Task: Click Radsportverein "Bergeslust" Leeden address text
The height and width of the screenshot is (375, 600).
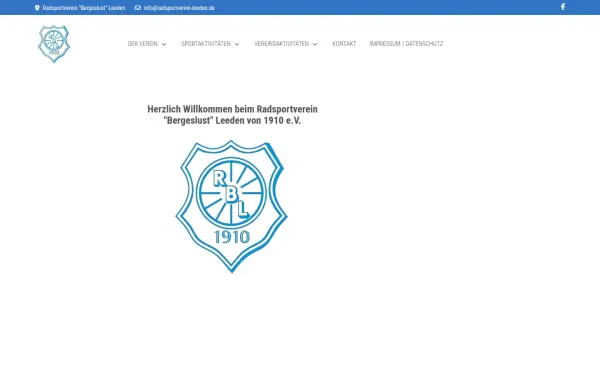Action: tap(84, 8)
